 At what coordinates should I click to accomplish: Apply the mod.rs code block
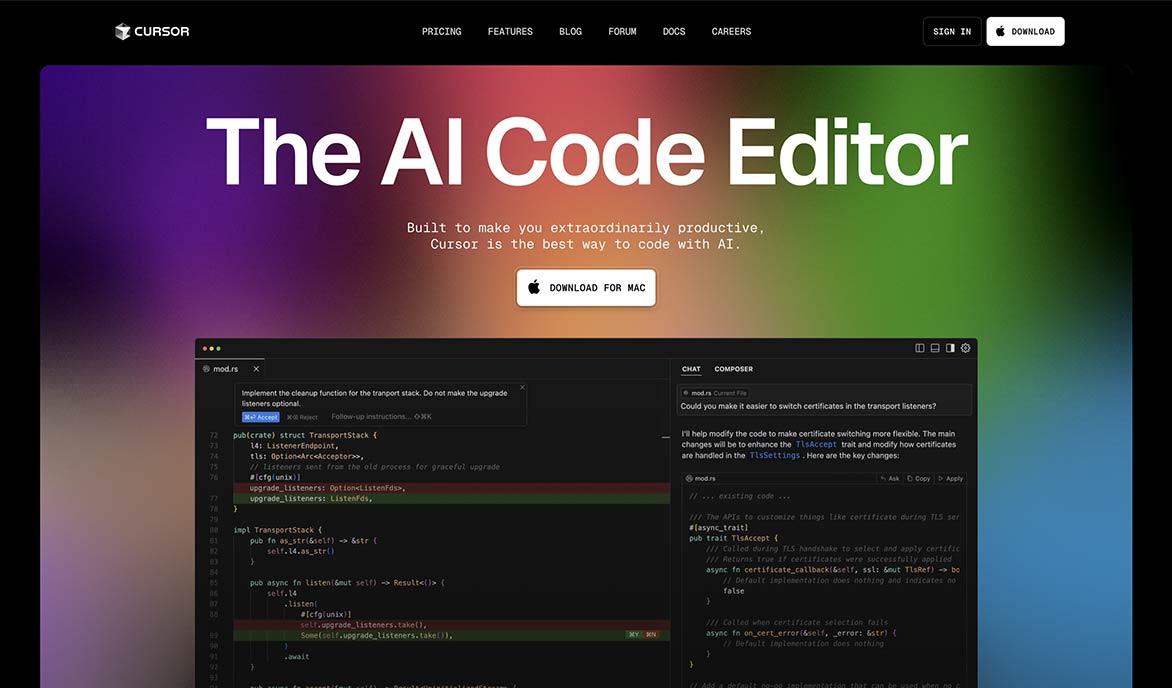(x=951, y=479)
